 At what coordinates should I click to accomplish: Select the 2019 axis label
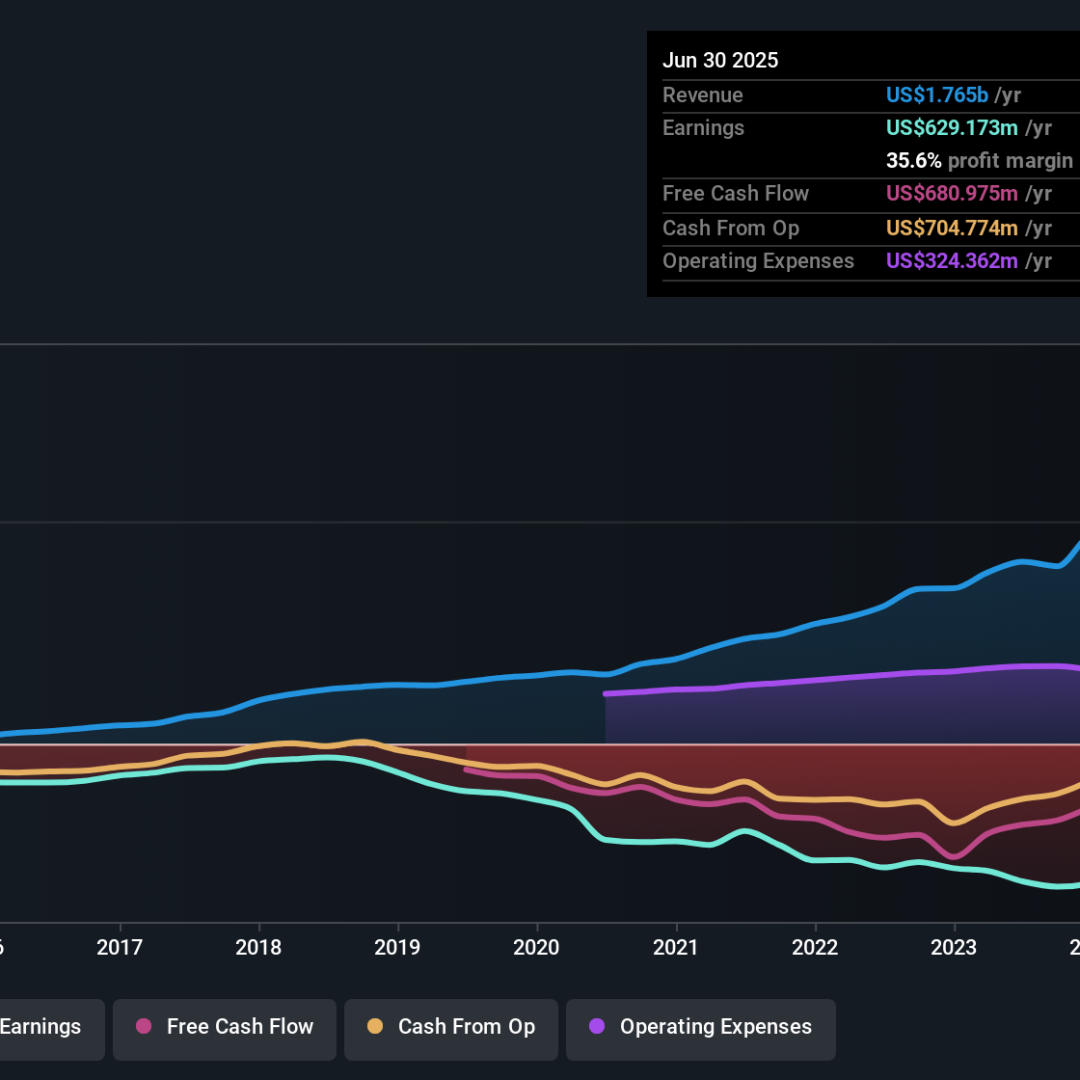[397, 948]
